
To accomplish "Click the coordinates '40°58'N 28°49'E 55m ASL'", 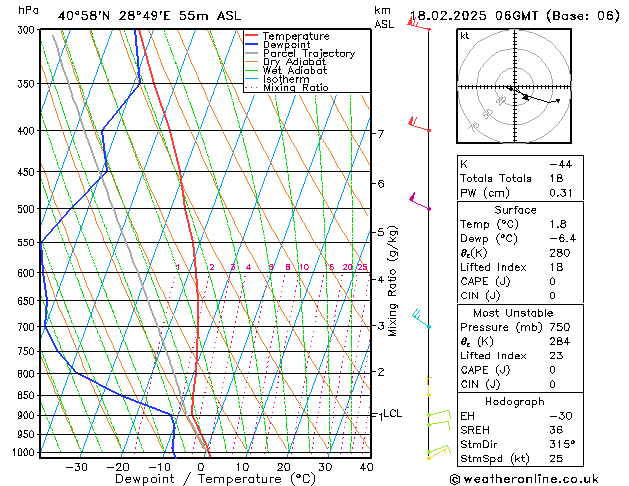I will 149,16.
